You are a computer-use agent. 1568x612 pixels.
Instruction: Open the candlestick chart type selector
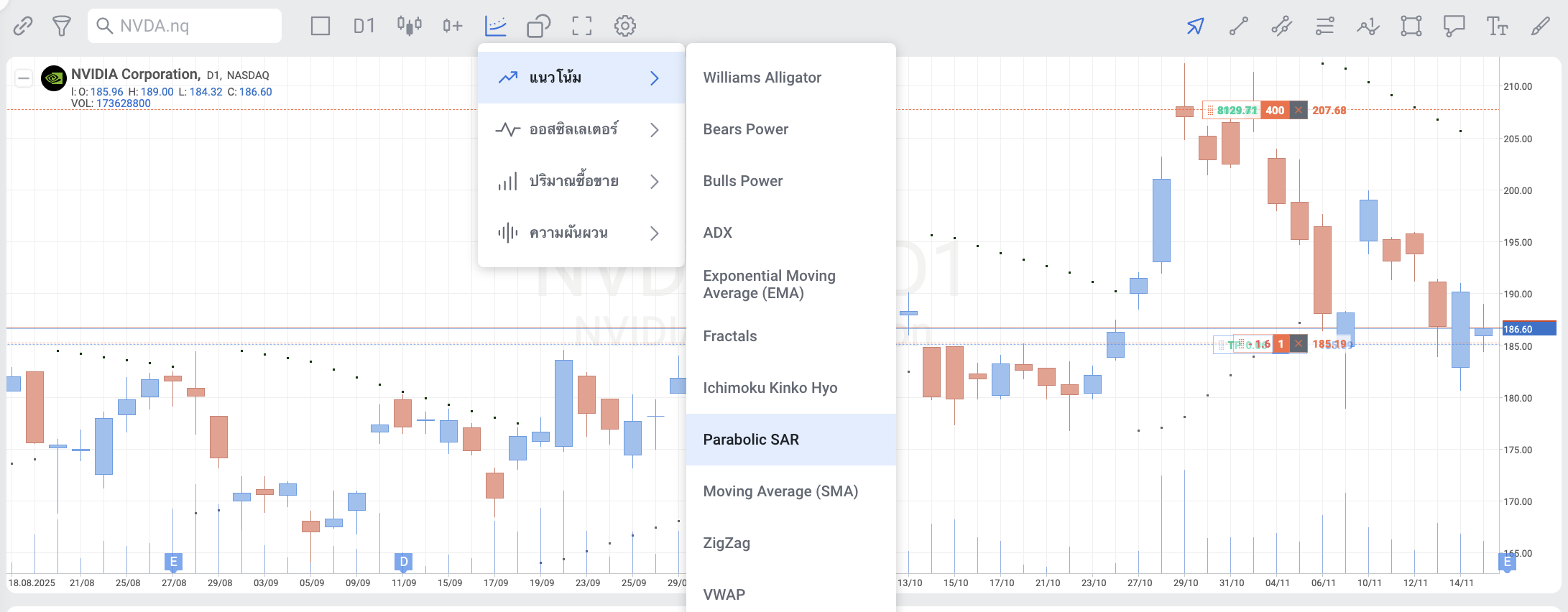click(x=410, y=27)
